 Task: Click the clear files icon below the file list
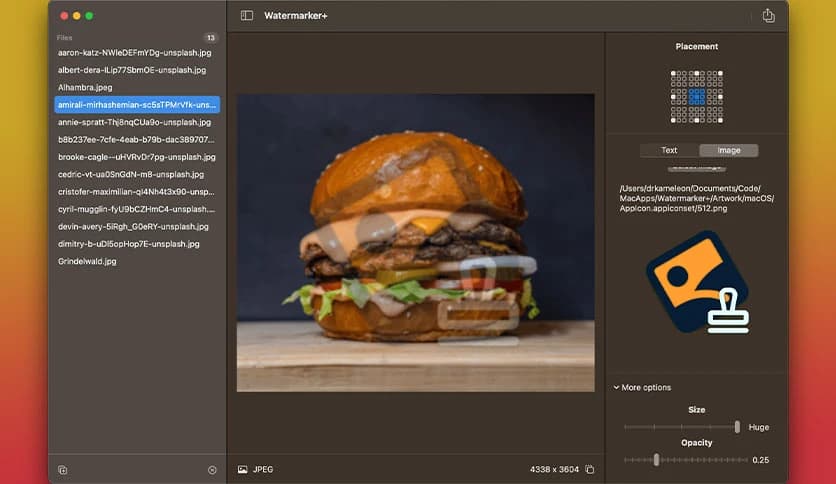tap(212, 470)
